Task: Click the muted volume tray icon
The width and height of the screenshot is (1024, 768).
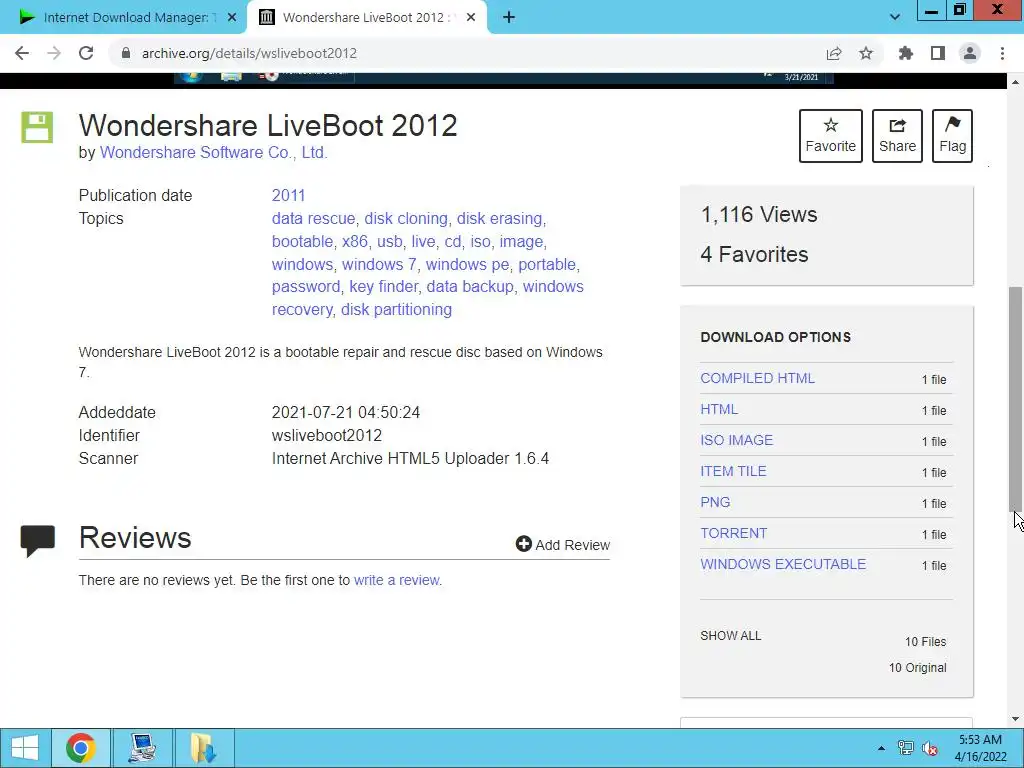Action: tap(929, 748)
